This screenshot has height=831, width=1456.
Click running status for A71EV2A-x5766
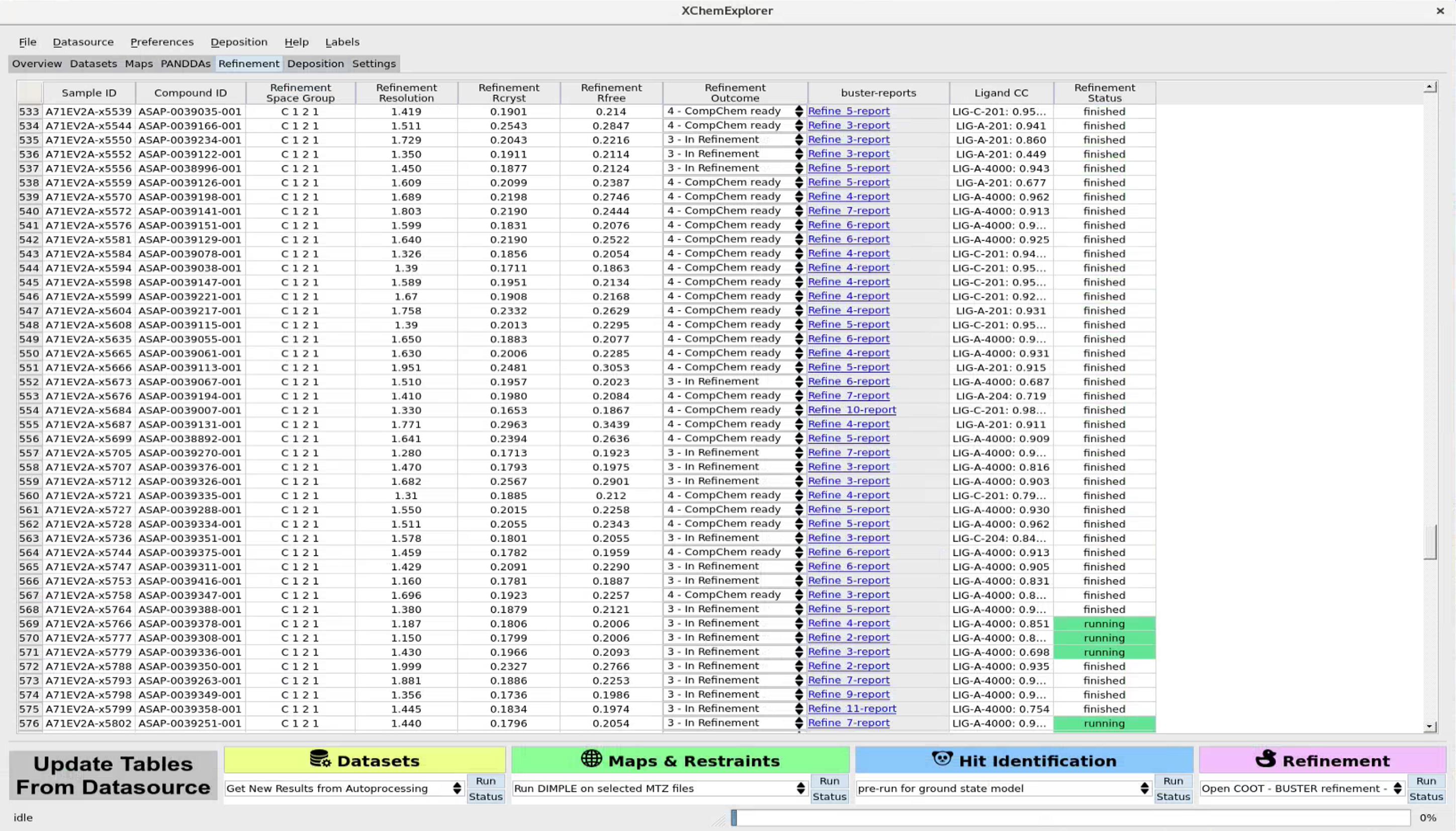pos(1105,623)
